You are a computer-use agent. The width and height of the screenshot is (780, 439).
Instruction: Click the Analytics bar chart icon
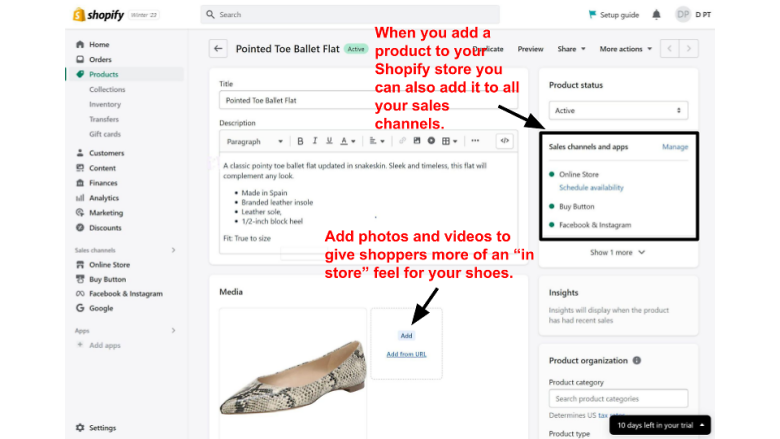pos(80,197)
